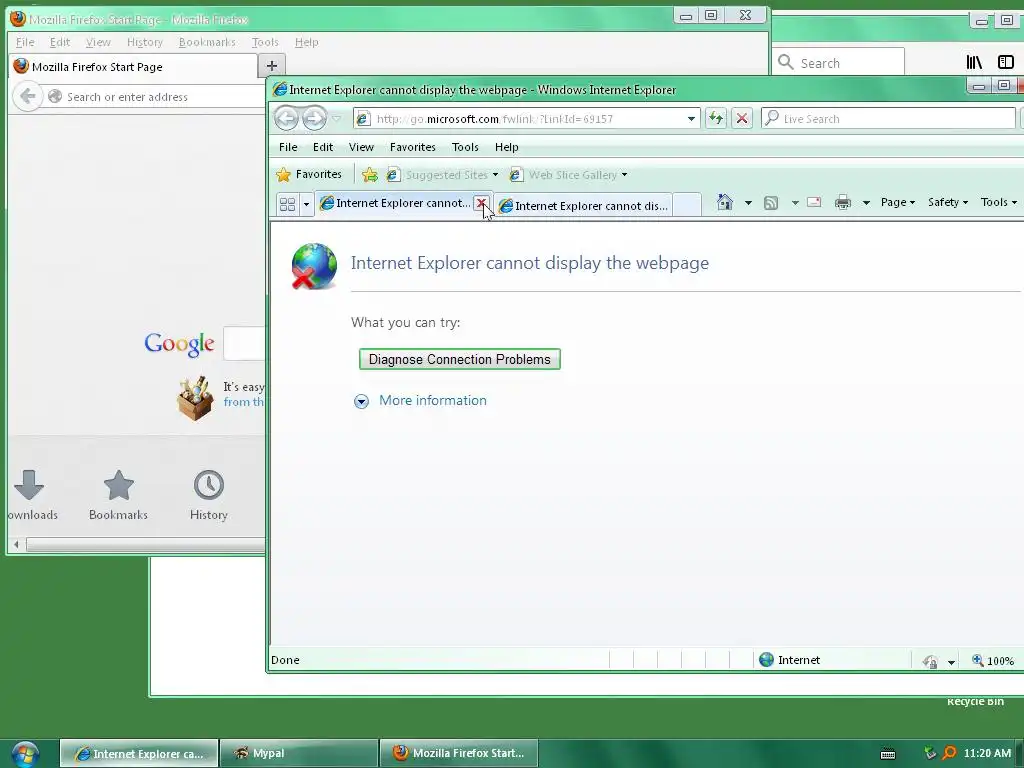Open a new tab in Firefox
The height and width of the screenshot is (768, 1024).
(x=272, y=65)
